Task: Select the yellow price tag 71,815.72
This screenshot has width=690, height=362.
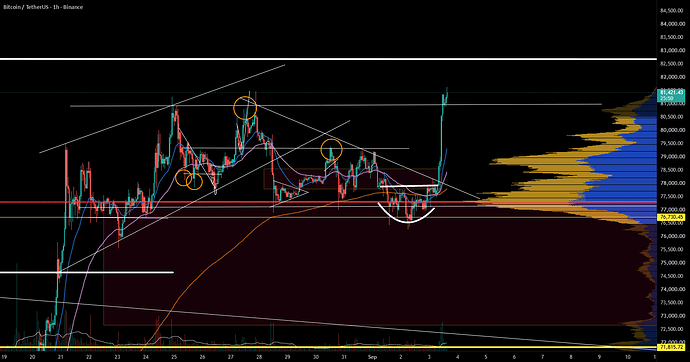Action: point(671,347)
